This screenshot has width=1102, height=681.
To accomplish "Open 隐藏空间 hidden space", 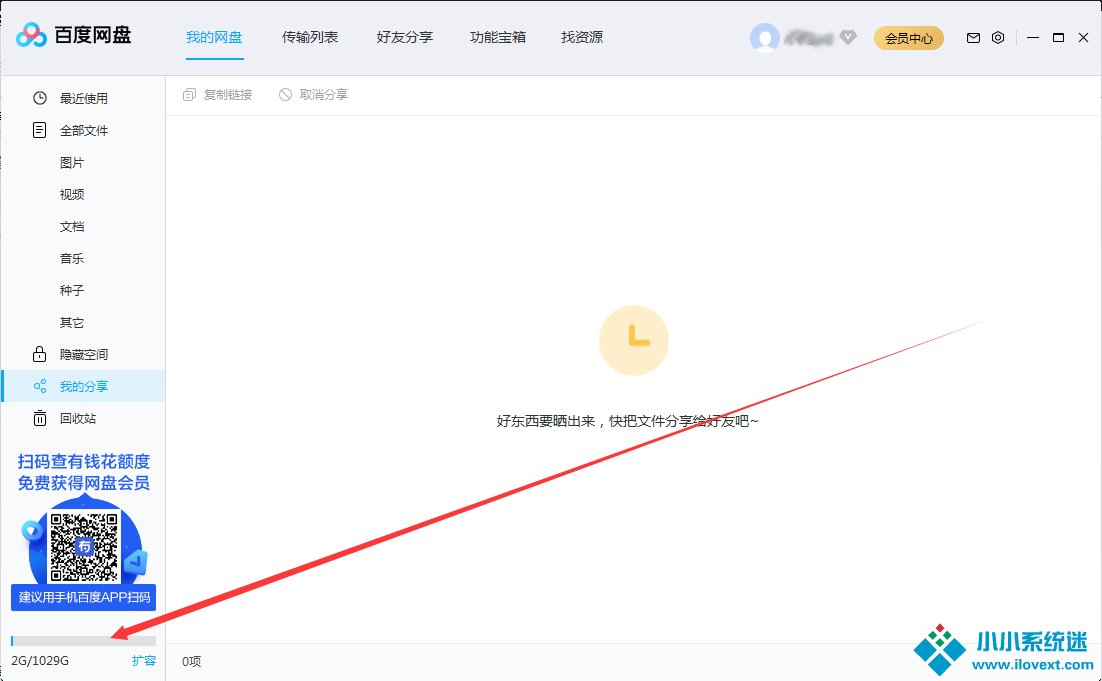I will [83, 354].
